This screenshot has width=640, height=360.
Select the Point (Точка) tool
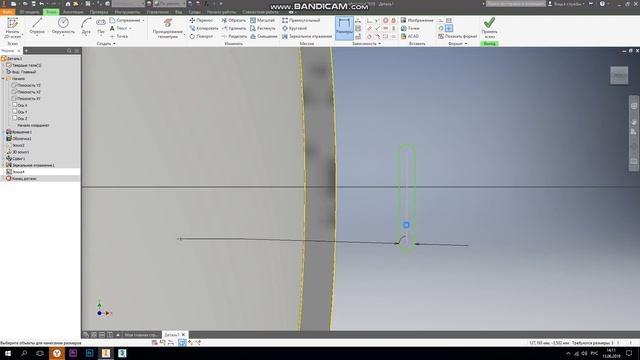pos(119,36)
